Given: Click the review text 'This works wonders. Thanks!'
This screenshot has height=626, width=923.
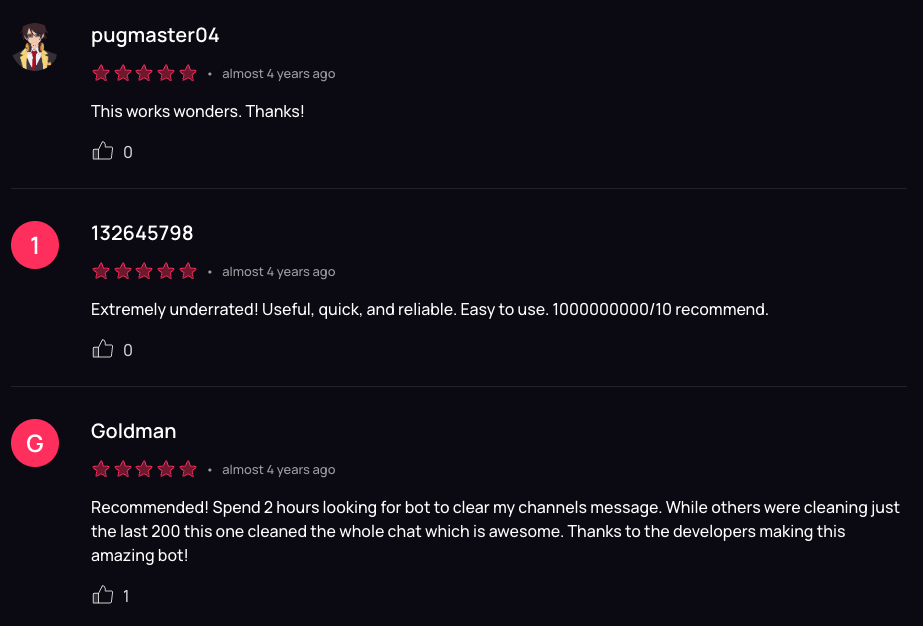Looking at the screenshot, I should (197, 111).
